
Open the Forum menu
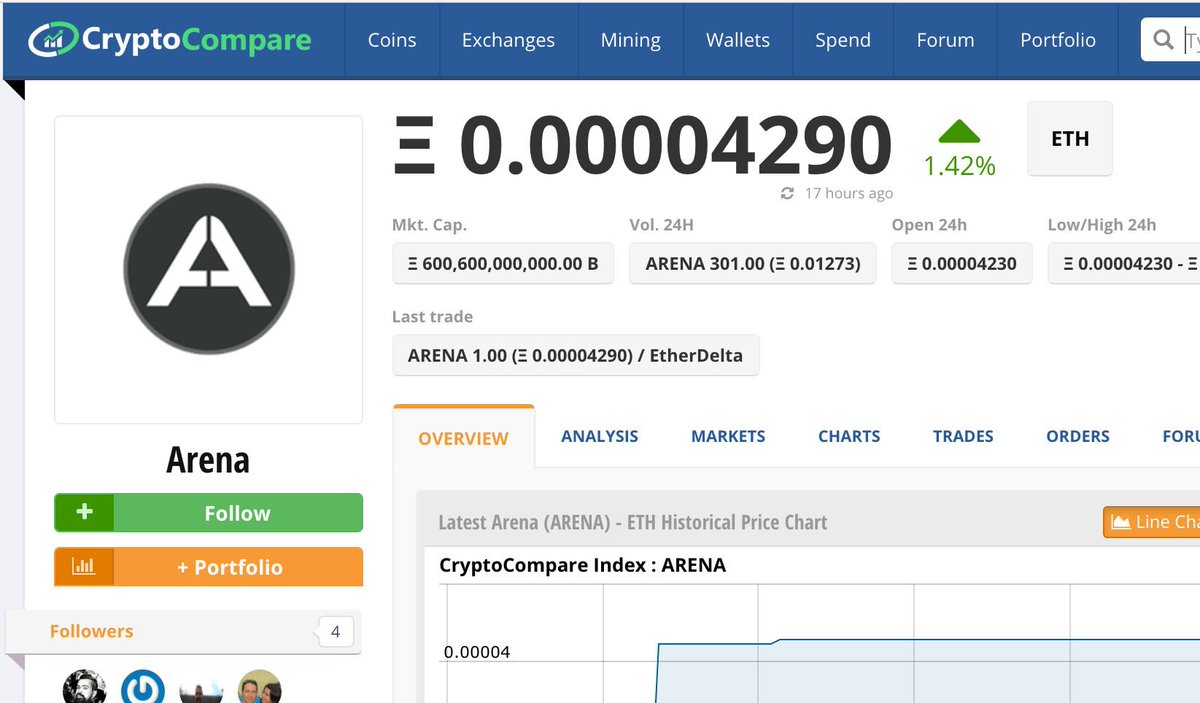point(945,40)
